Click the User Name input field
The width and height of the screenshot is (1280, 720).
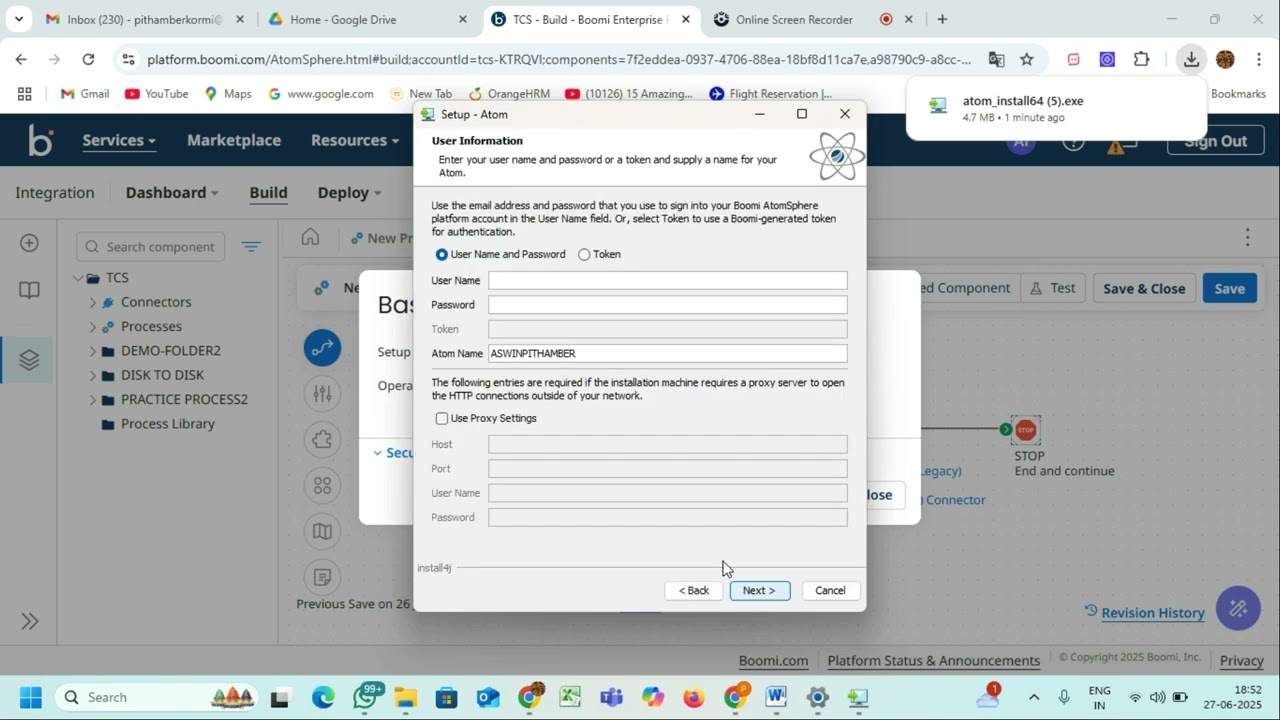click(667, 281)
